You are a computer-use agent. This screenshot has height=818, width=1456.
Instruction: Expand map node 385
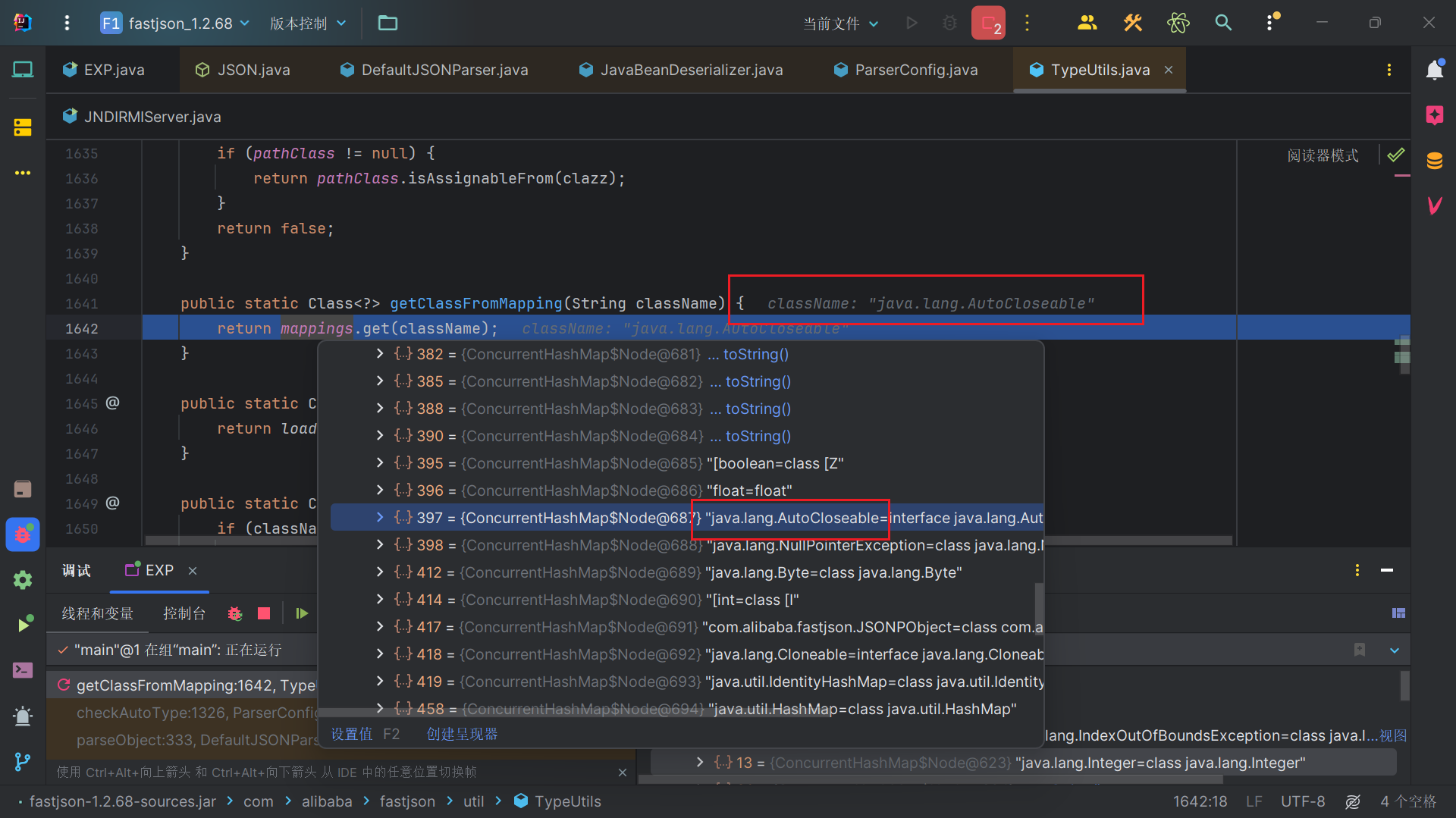(380, 381)
